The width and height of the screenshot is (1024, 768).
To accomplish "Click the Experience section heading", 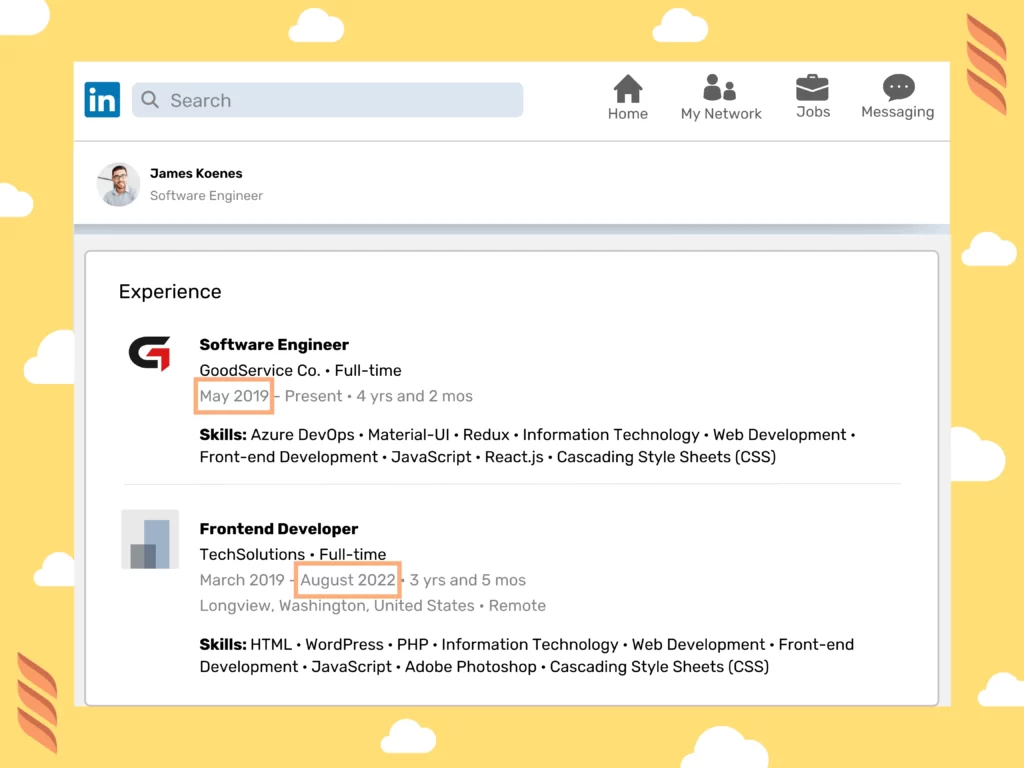I will [170, 291].
